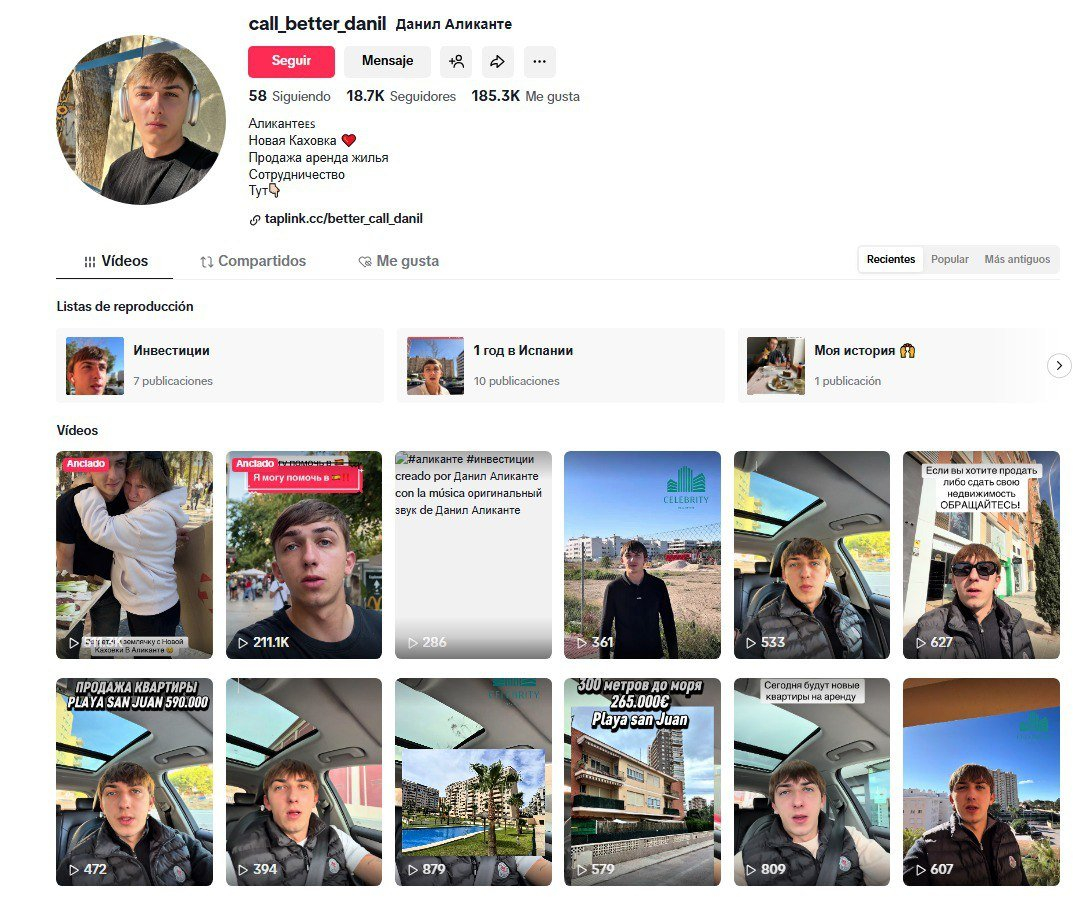Viewport: 1089px width, 898px height.
Task: Click the Compartidos repost arrows icon
Action: coord(206,262)
